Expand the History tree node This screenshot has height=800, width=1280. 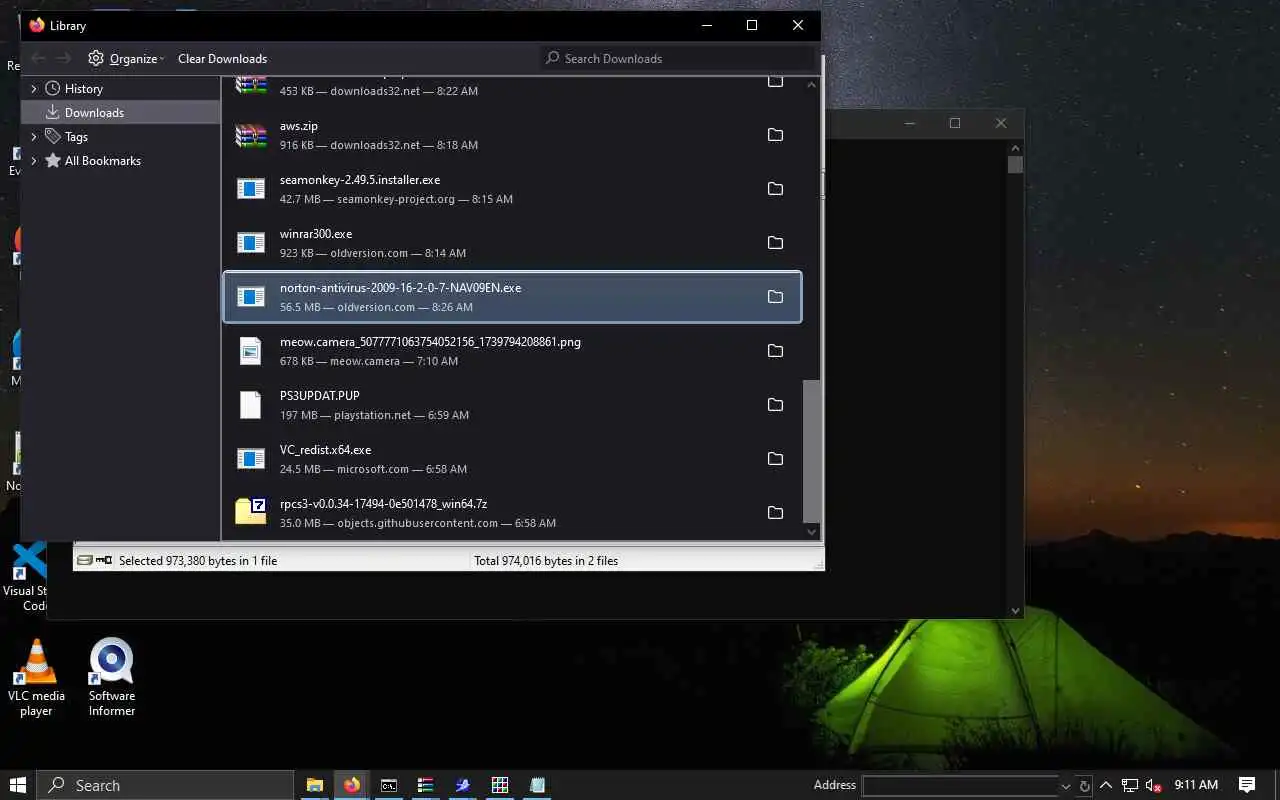(34, 89)
